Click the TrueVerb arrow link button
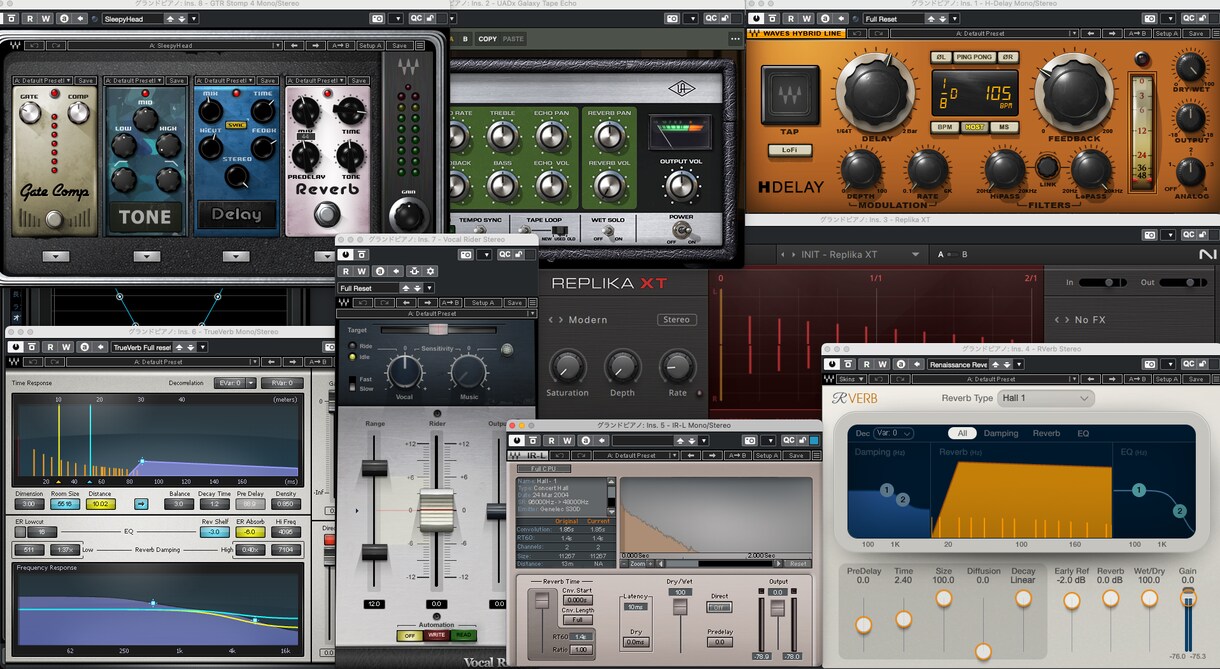This screenshot has width=1220, height=669. [141, 504]
